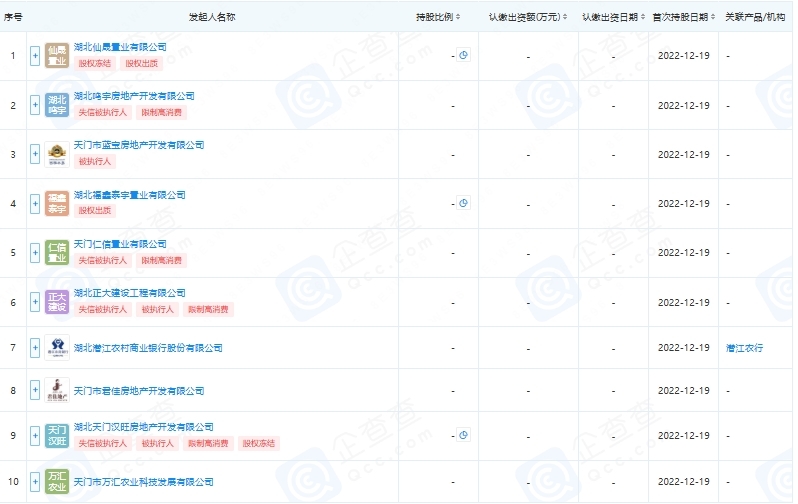Viewport: 798px width, 504px height.
Task: Click 股权冻结 tag under 湖北天门汉旺房地产
Action: [x=259, y=443]
